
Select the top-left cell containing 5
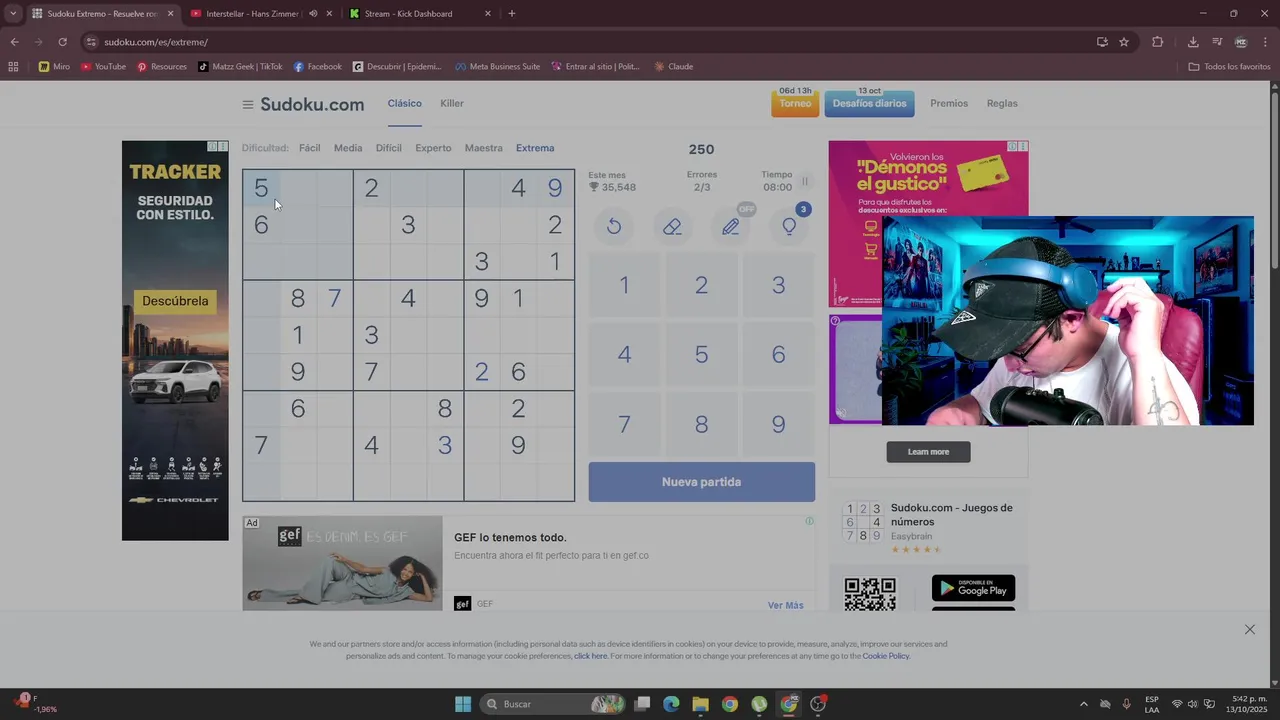click(261, 188)
